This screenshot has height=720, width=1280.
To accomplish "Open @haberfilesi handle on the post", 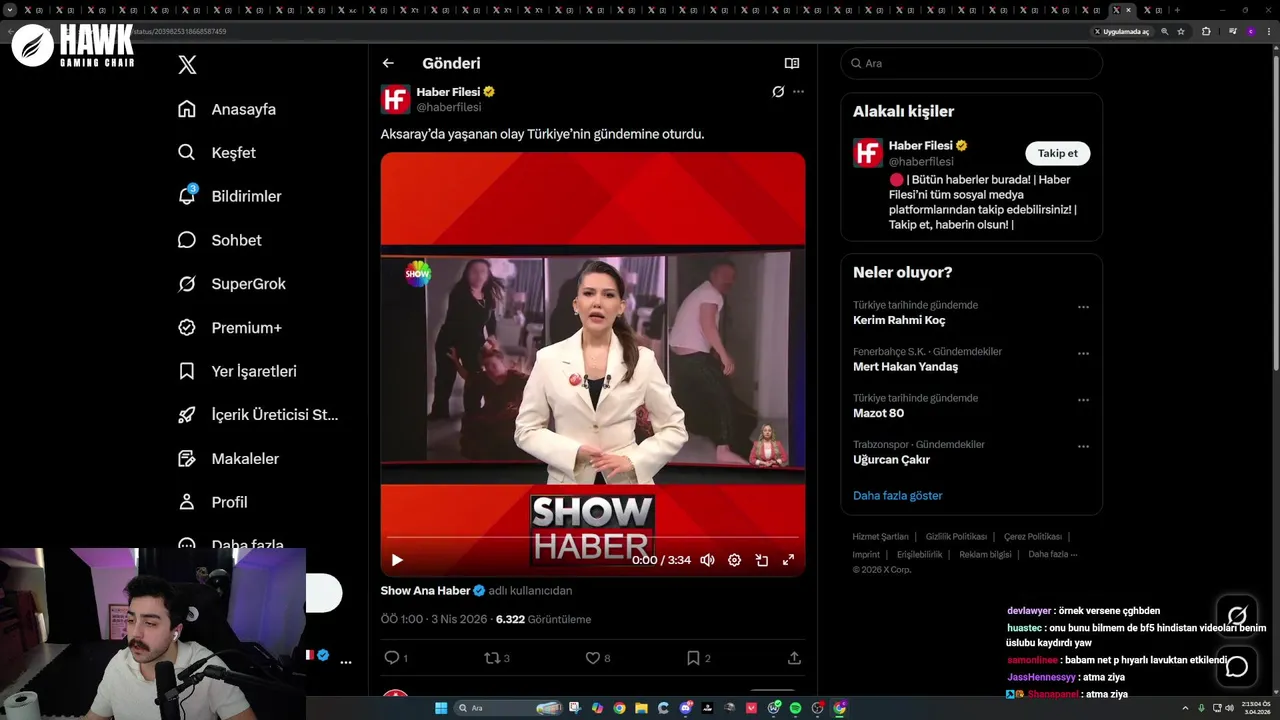I will coord(449,107).
